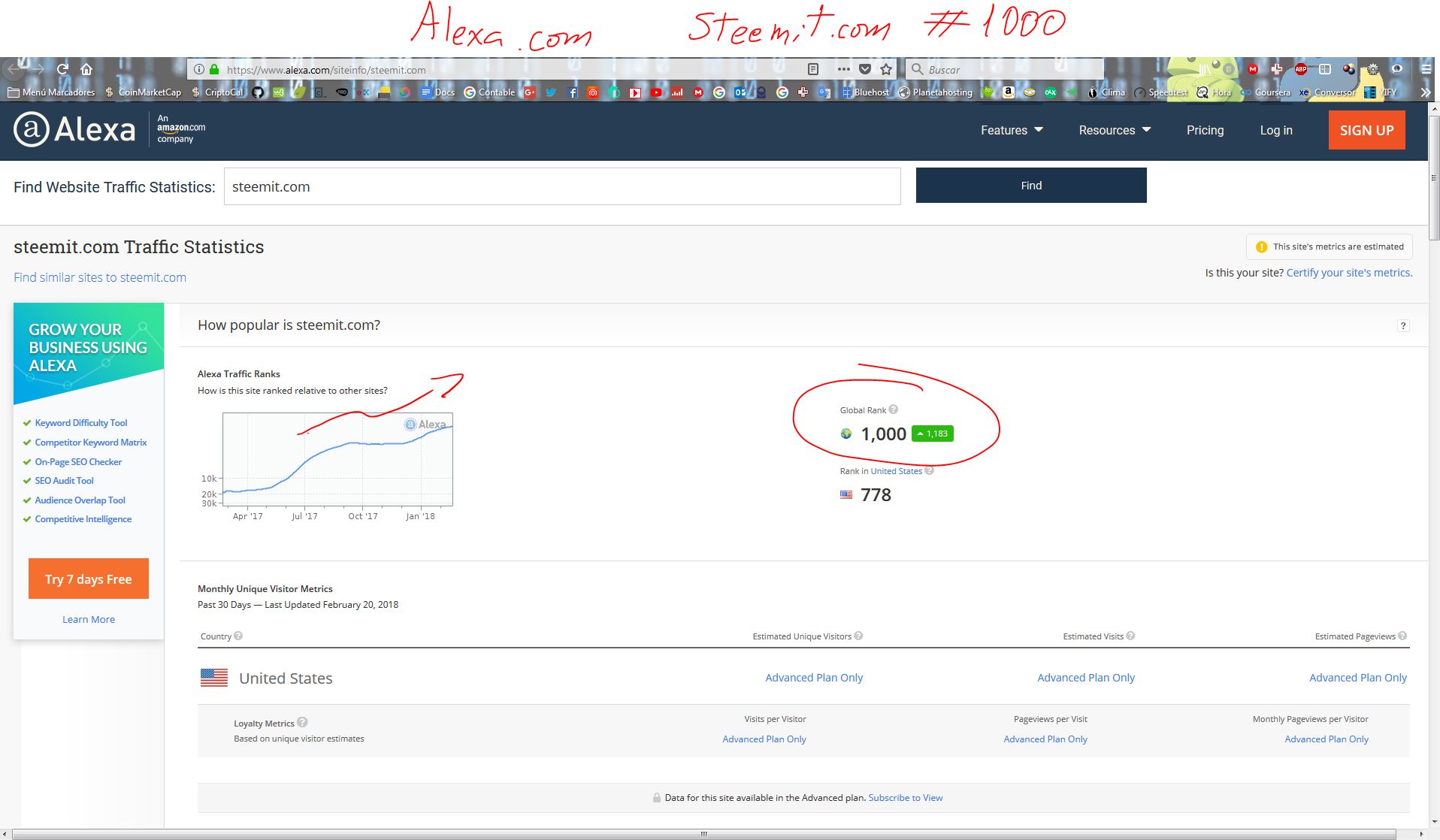Open the Contable bookmark
Screen dimensions: 1440x840
(x=490, y=92)
